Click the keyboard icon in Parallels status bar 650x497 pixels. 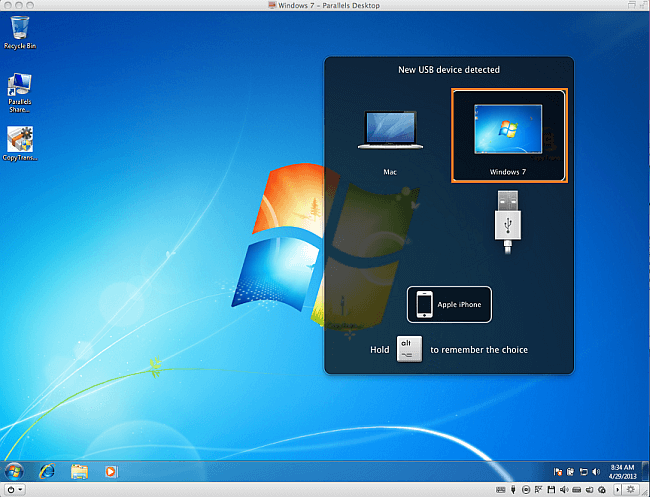pyautogui.click(x=500, y=490)
